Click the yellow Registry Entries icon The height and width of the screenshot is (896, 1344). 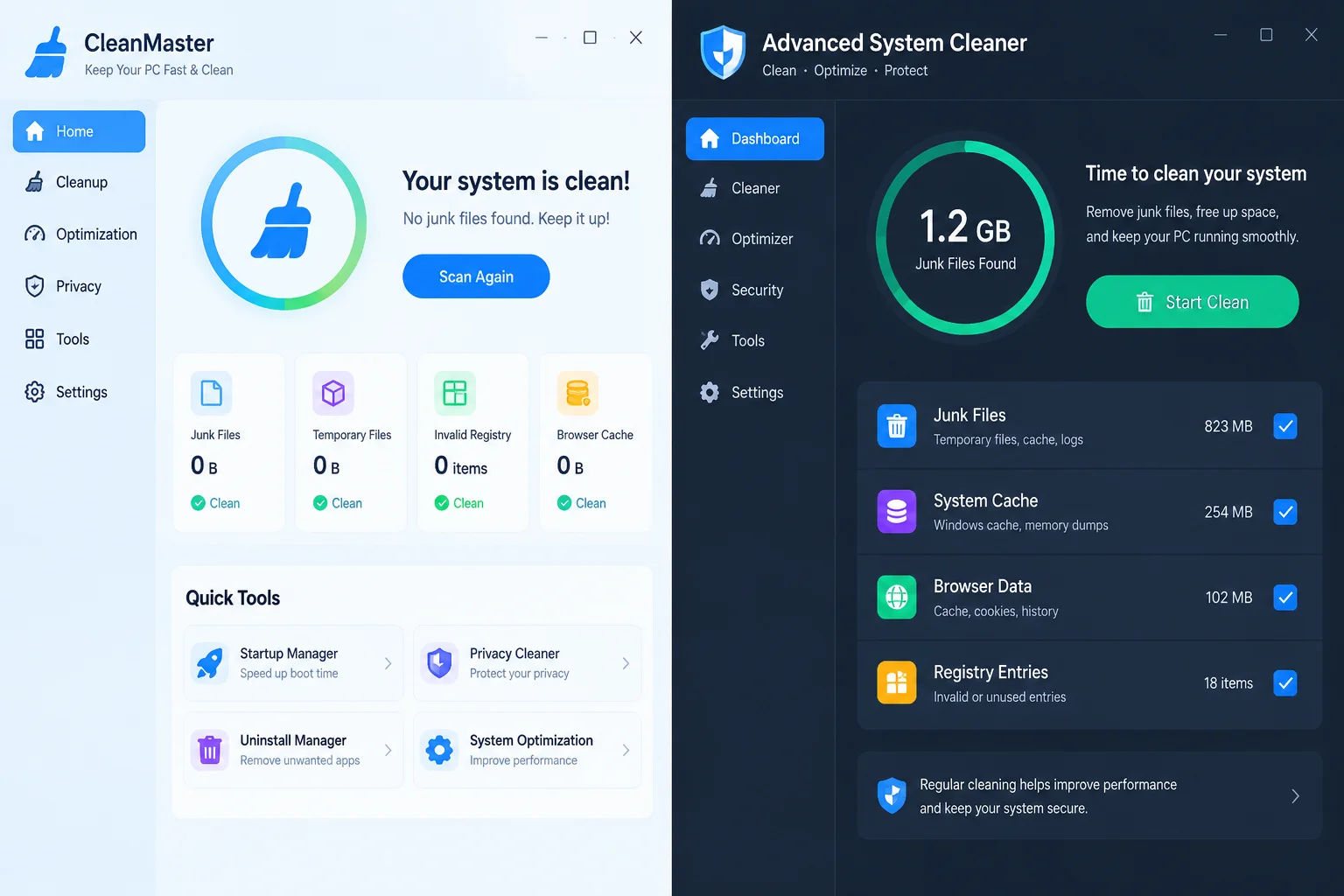(897, 682)
